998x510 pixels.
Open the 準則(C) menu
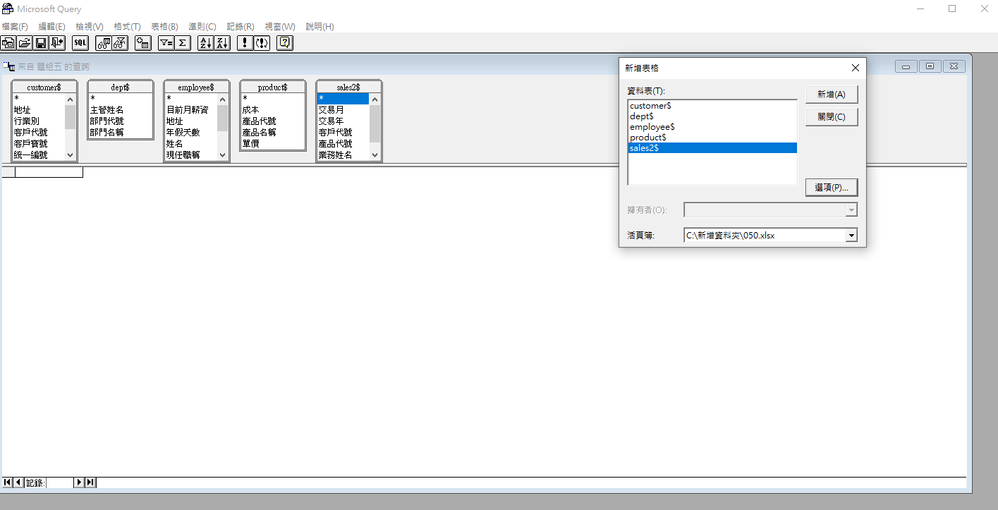[x=202, y=27]
